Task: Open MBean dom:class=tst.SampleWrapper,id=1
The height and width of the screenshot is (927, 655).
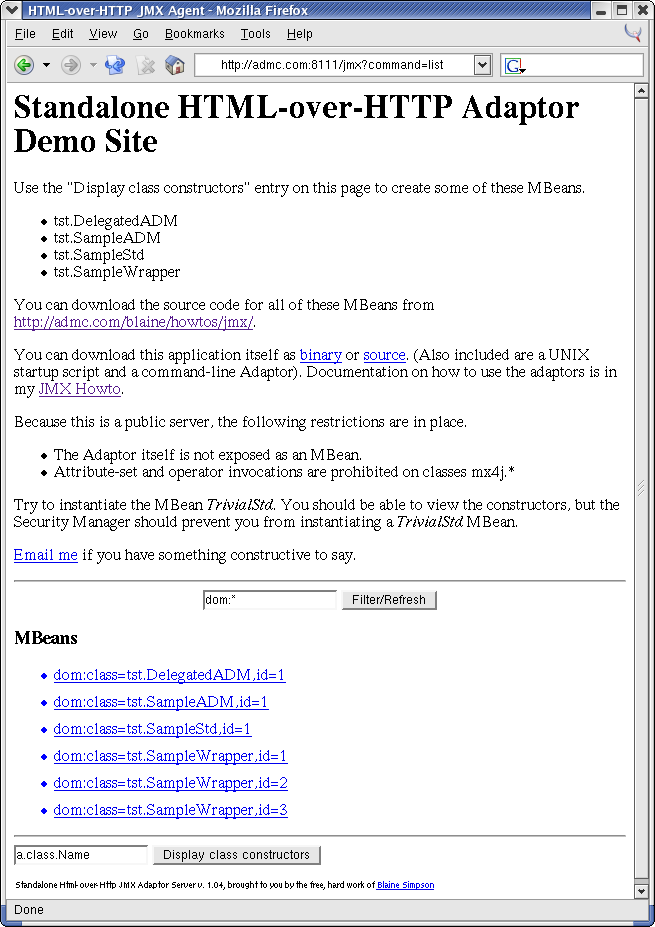Action: coord(170,756)
